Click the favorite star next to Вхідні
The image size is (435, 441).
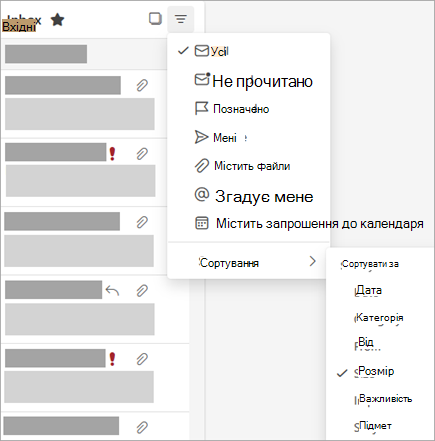(x=58, y=20)
